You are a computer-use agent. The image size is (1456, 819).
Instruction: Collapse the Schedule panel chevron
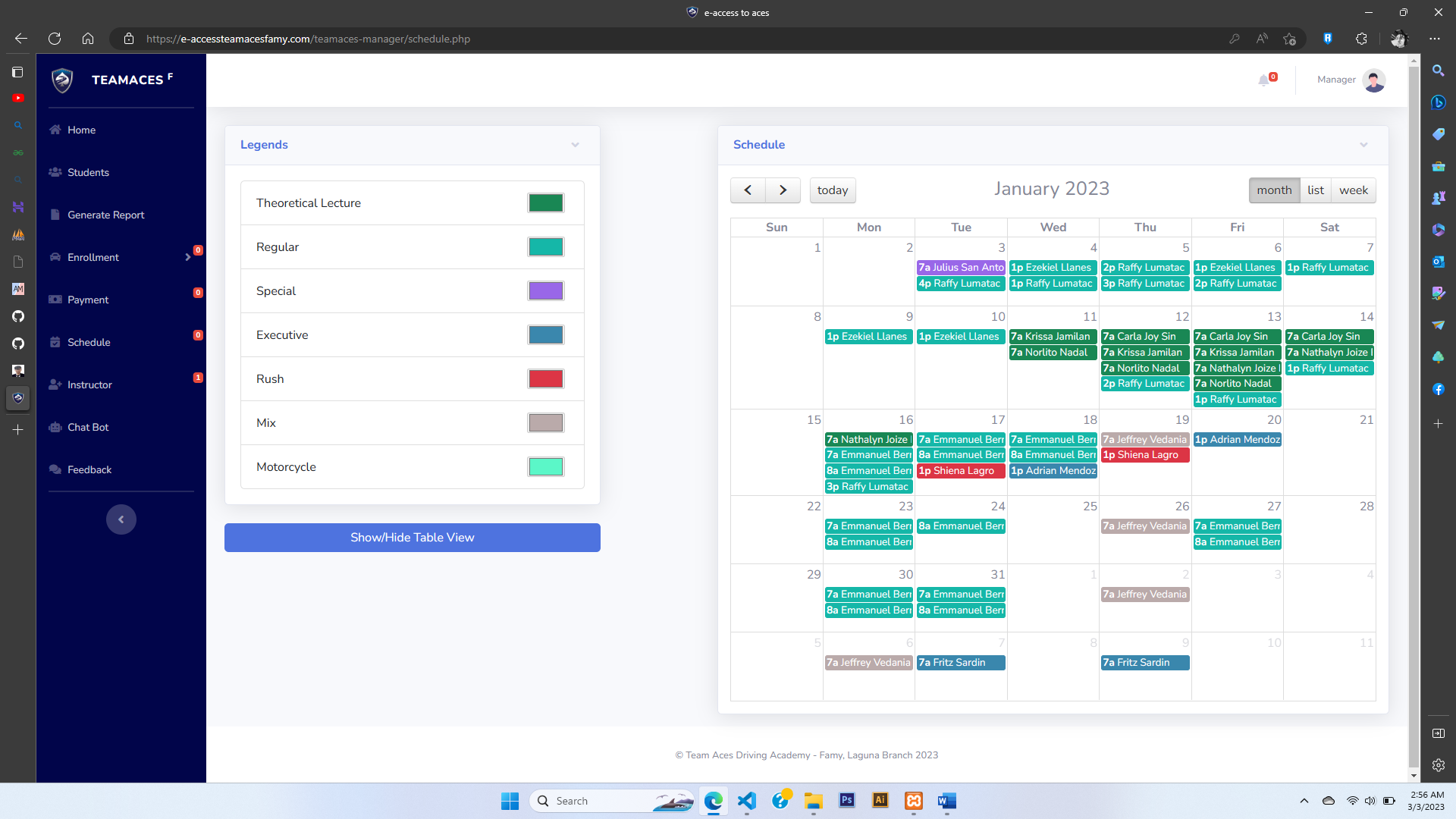click(1363, 145)
